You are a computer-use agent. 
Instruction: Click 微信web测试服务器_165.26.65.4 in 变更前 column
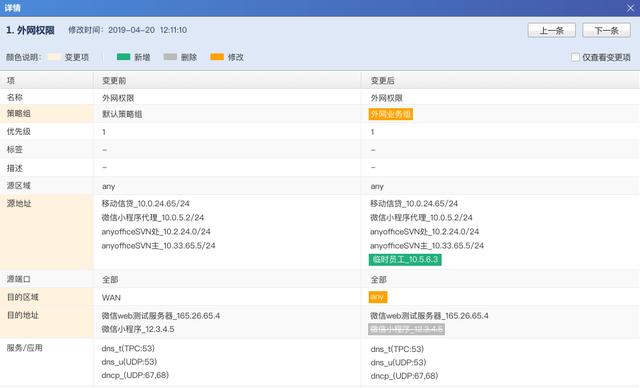(x=161, y=315)
